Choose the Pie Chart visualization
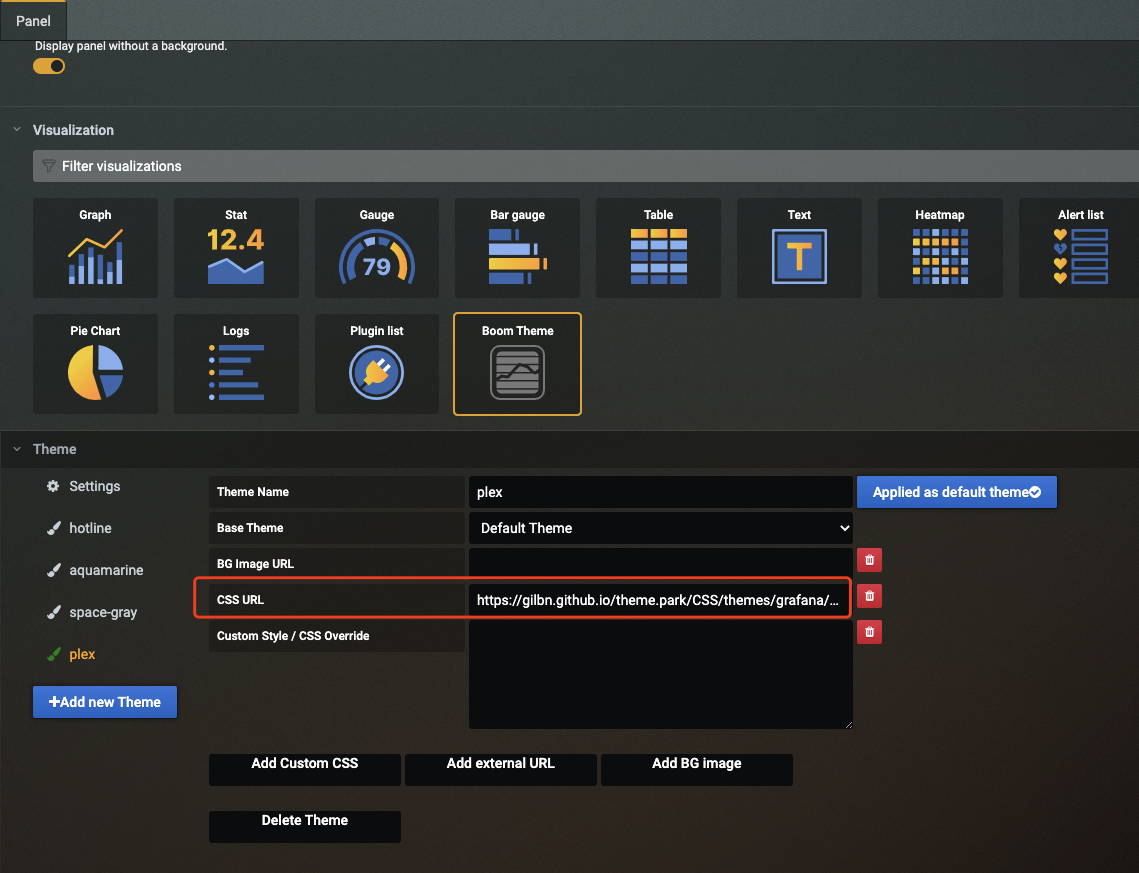This screenshot has height=873, width=1139. [95, 364]
